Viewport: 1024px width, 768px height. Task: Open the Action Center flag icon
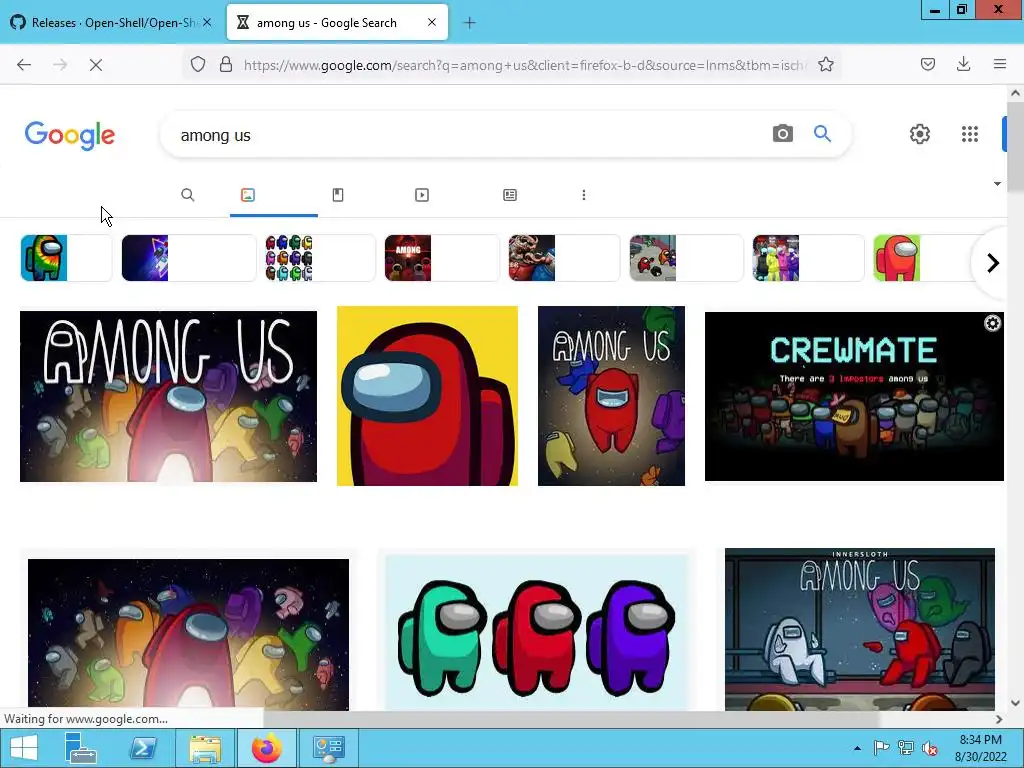click(881, 748)
